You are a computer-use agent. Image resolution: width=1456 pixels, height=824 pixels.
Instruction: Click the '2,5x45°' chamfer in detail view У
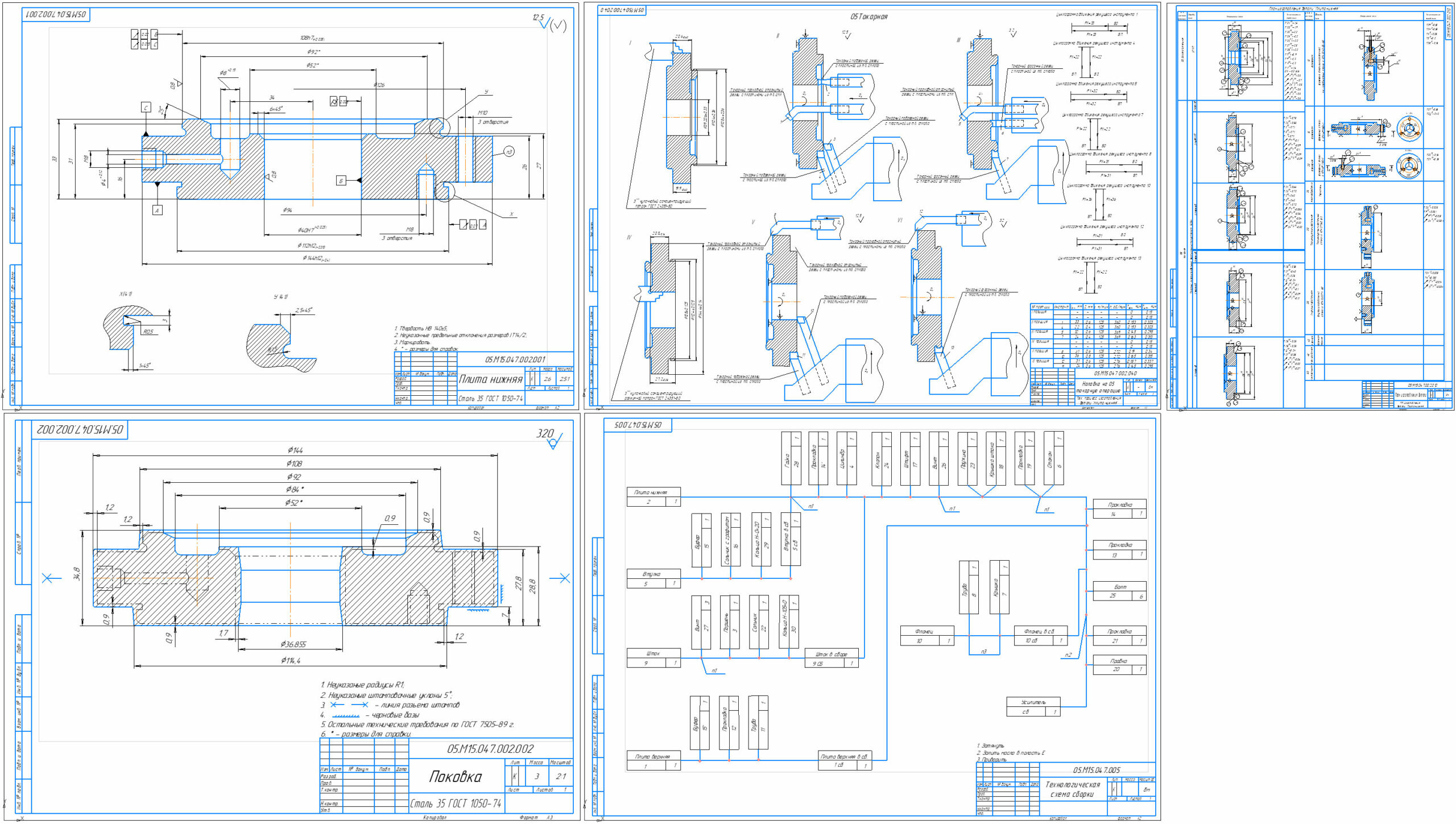(x=303, y=310)
